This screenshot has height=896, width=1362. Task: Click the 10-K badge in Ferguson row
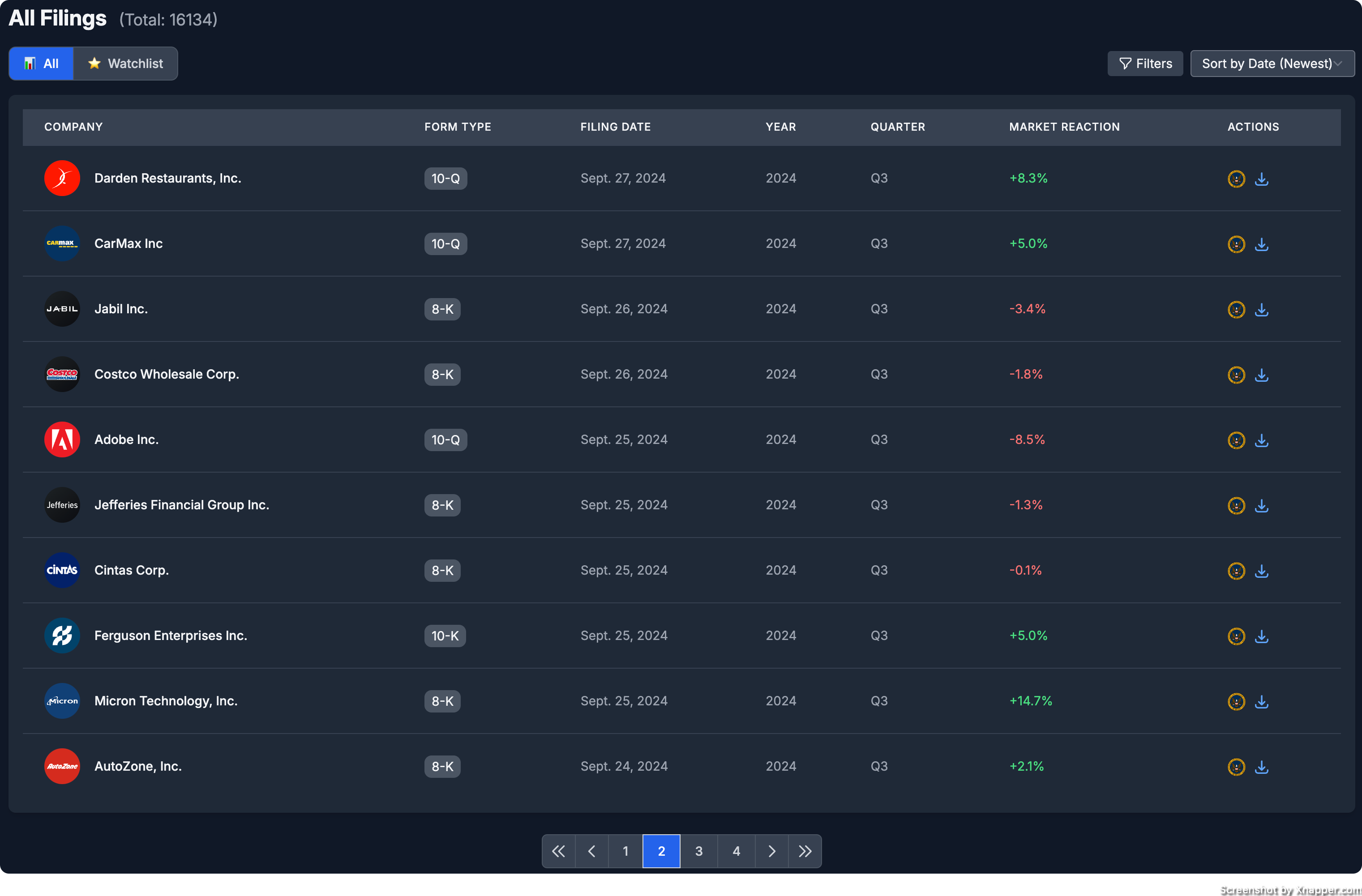(x=445, y=636)
